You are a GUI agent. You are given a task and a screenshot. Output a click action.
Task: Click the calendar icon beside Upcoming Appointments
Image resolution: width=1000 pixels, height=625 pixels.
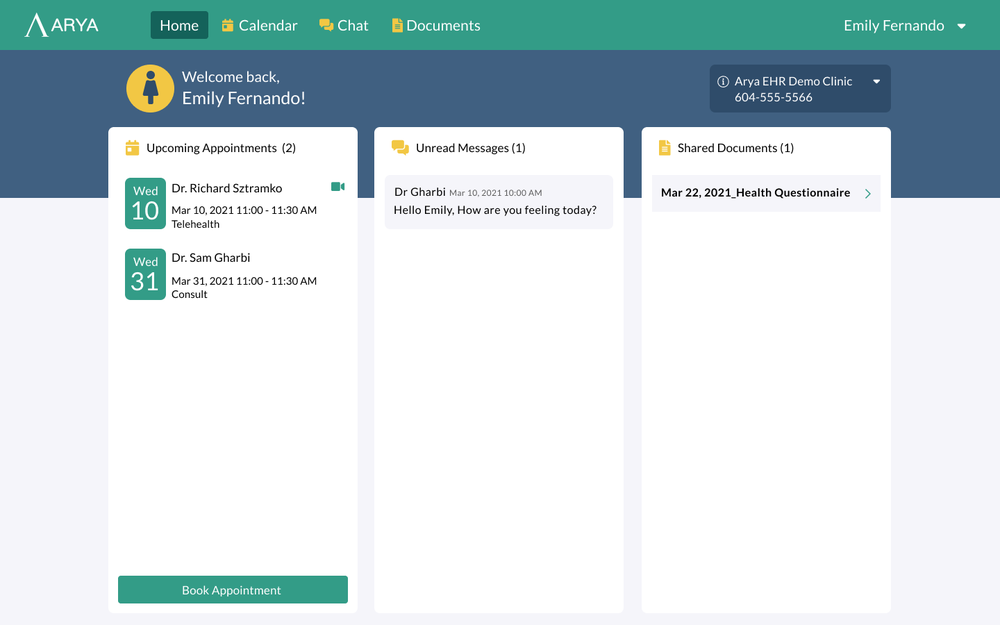(x=131, y=147)
